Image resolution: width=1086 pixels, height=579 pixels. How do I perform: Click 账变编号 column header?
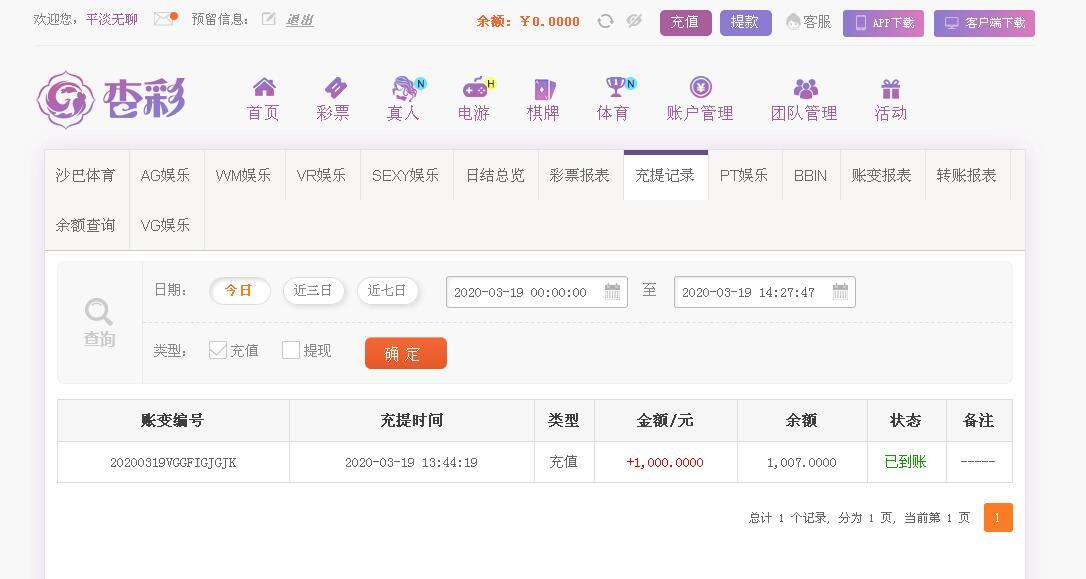(173, 420)
